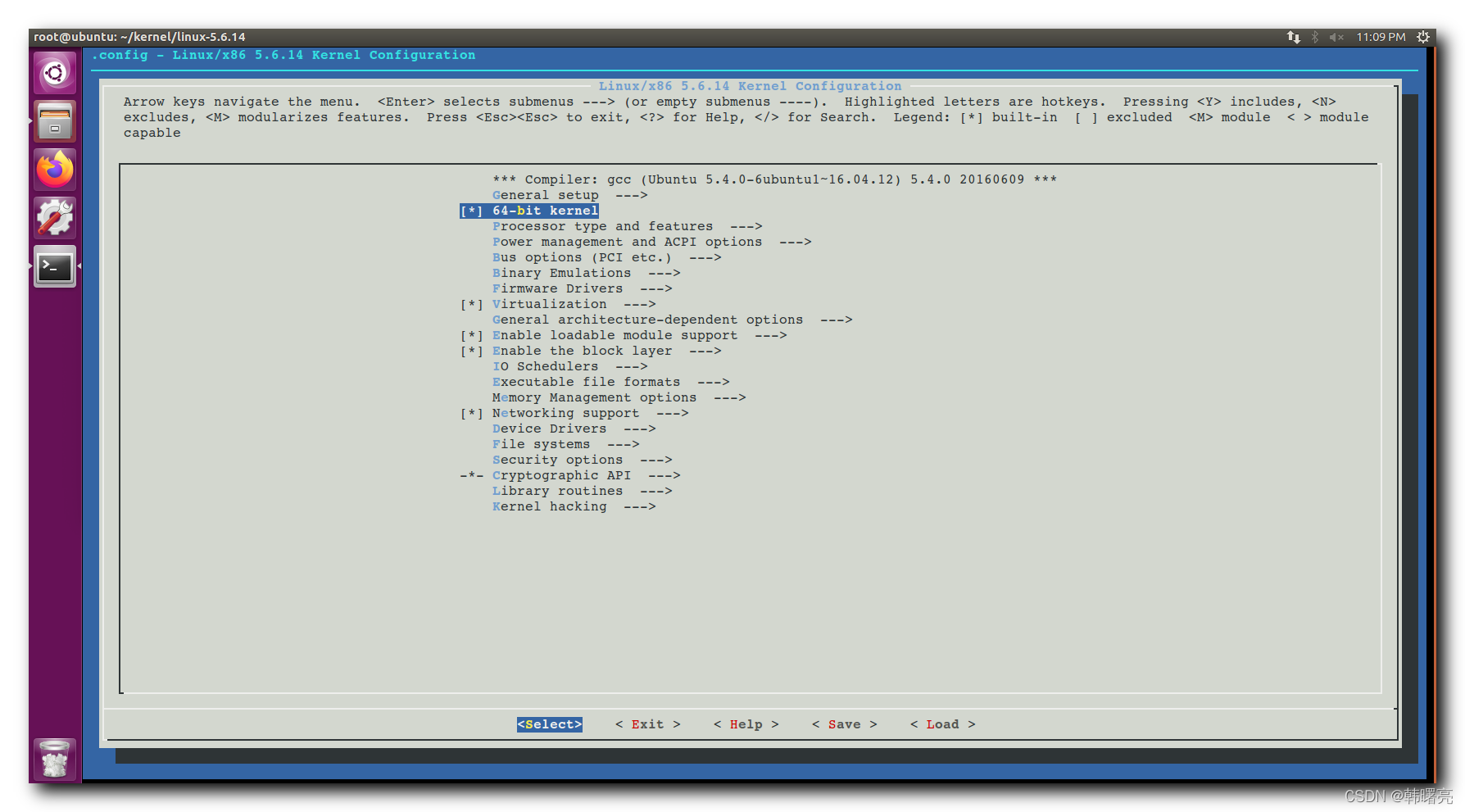
Task: Click the dialog title Linux/x86 5.6.14 Kernel Configuration
Action: pyautogui.click(x=750, y=86)
